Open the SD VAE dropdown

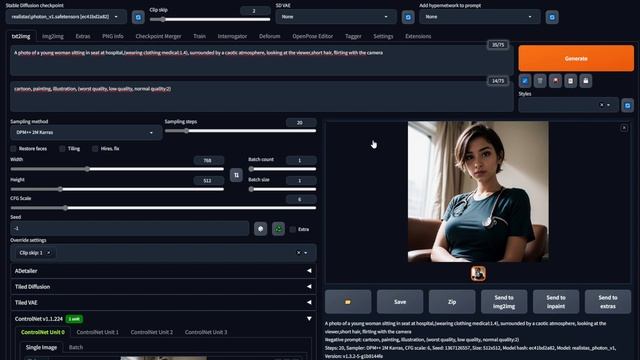336,17
